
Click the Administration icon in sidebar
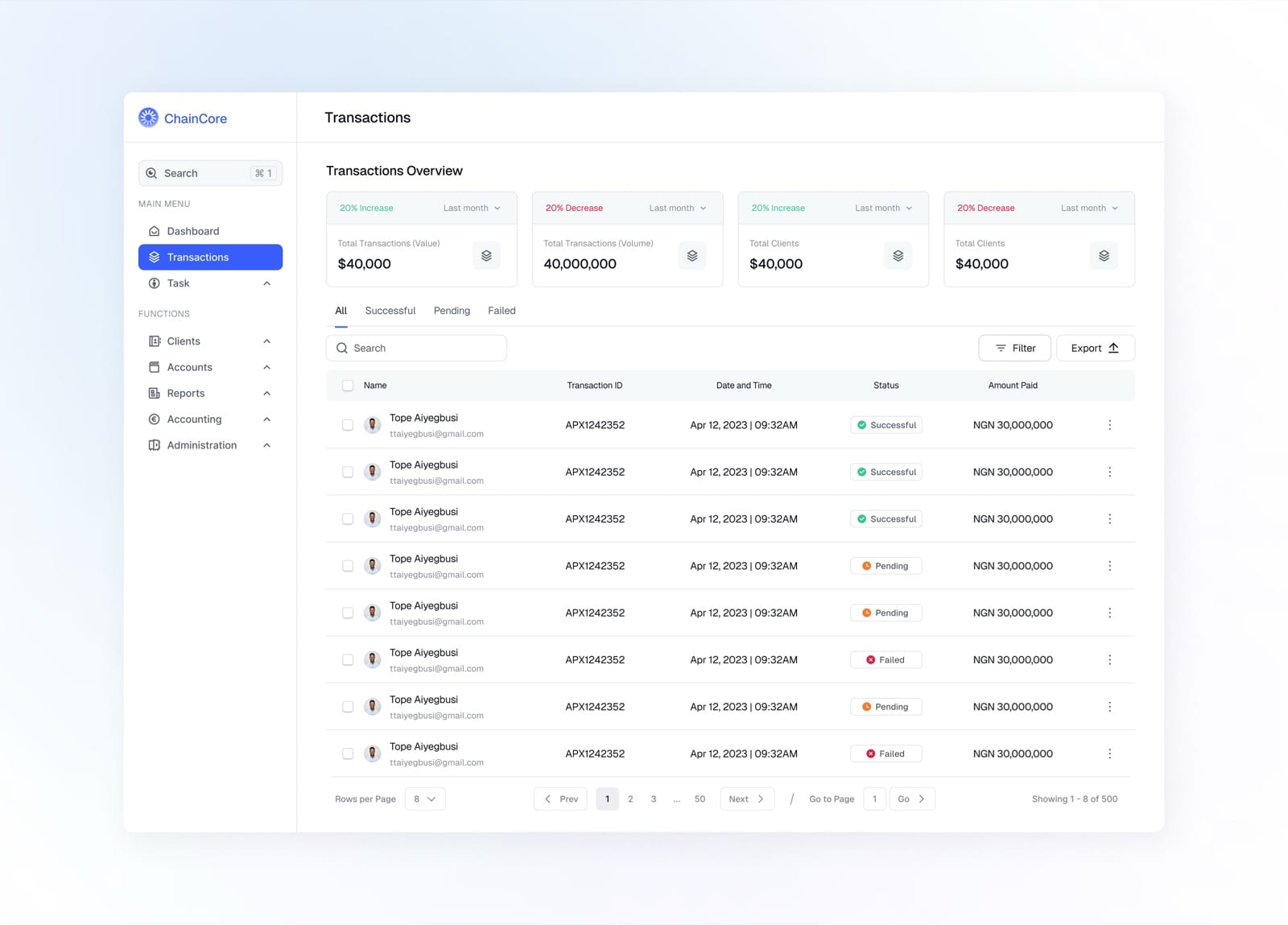(154, 445)
